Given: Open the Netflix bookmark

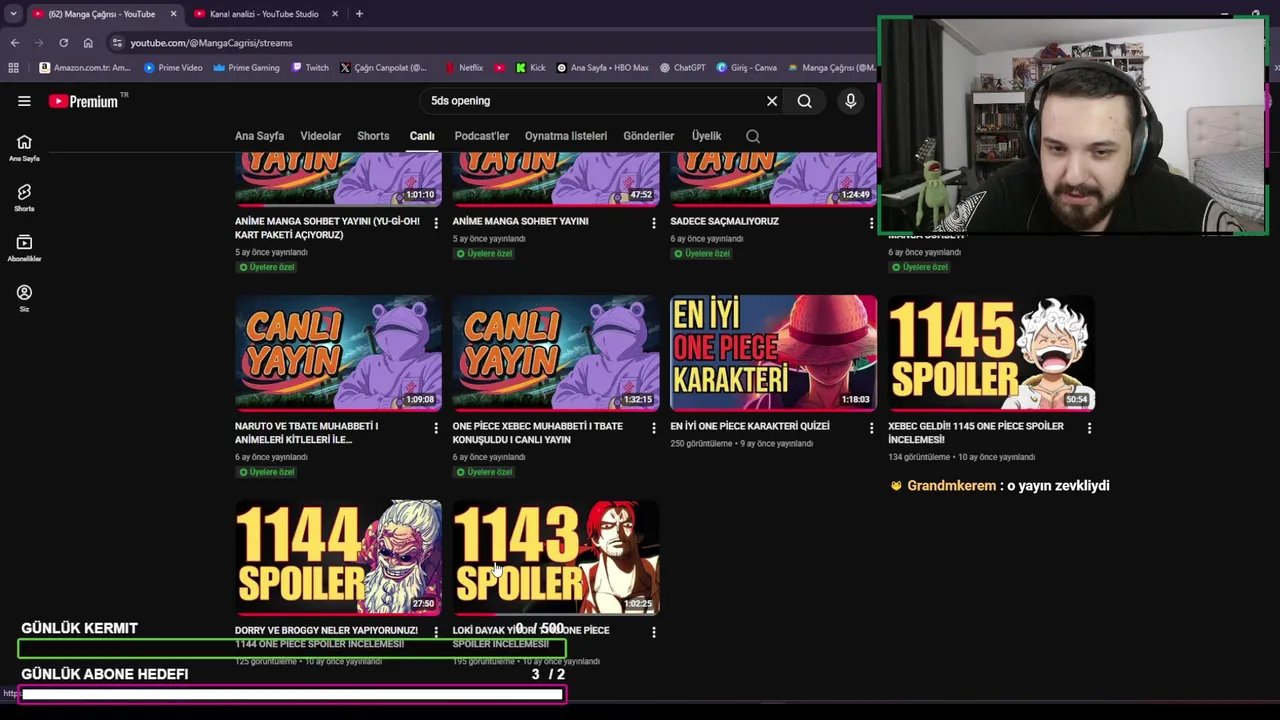Looking at the screenshot, I should tap(464, 68).
